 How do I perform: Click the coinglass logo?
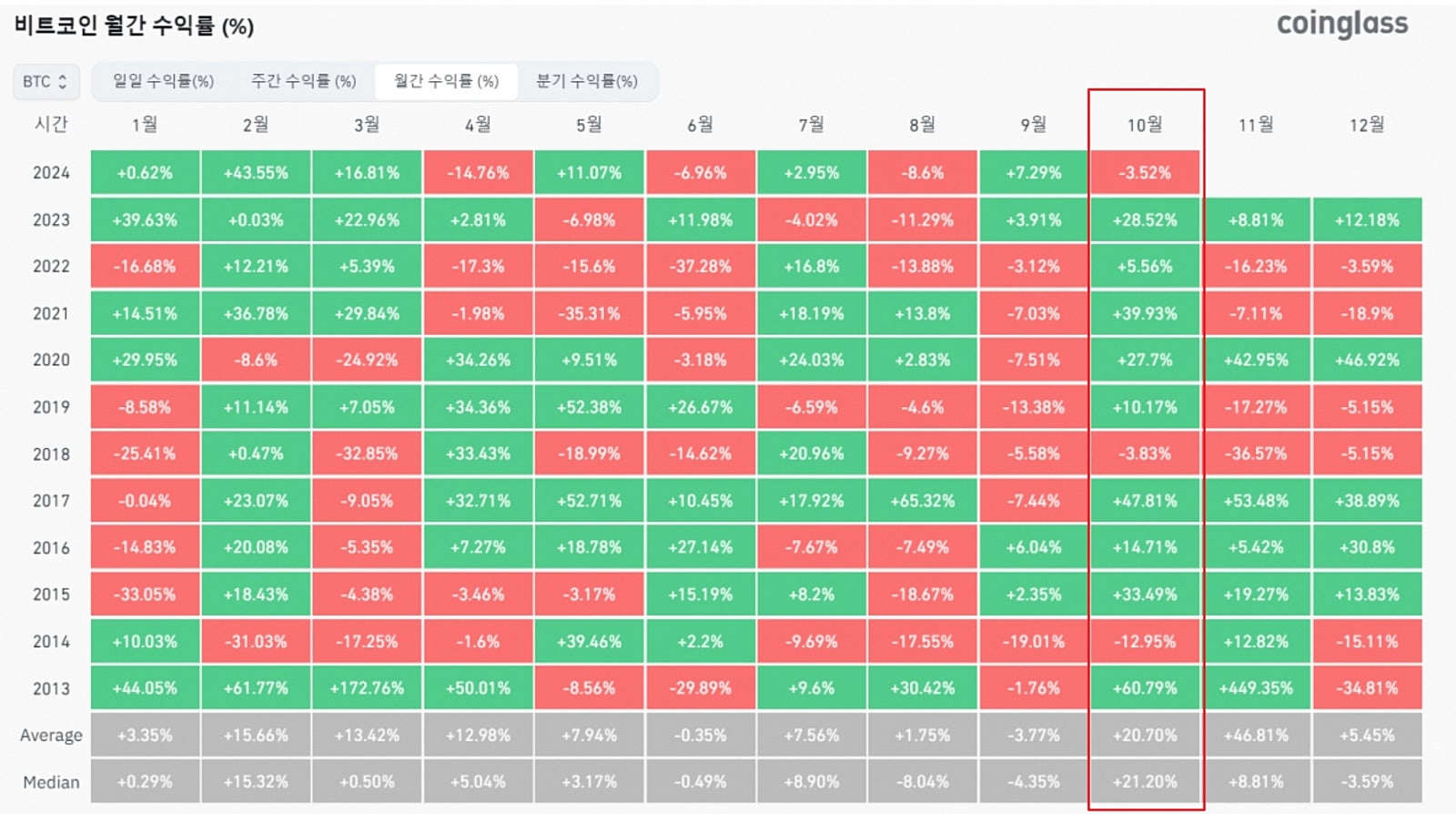point(1342,25)
